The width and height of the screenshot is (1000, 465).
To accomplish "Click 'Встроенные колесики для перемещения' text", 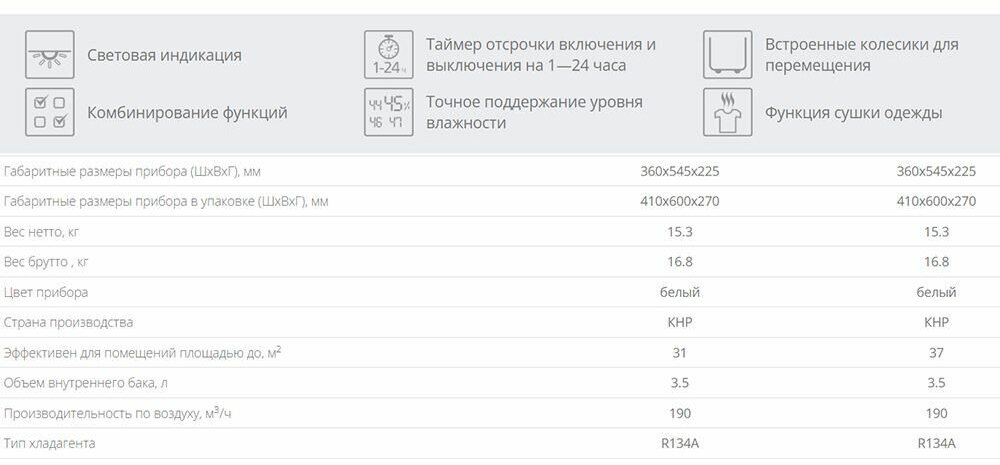I will click(862, 55).
